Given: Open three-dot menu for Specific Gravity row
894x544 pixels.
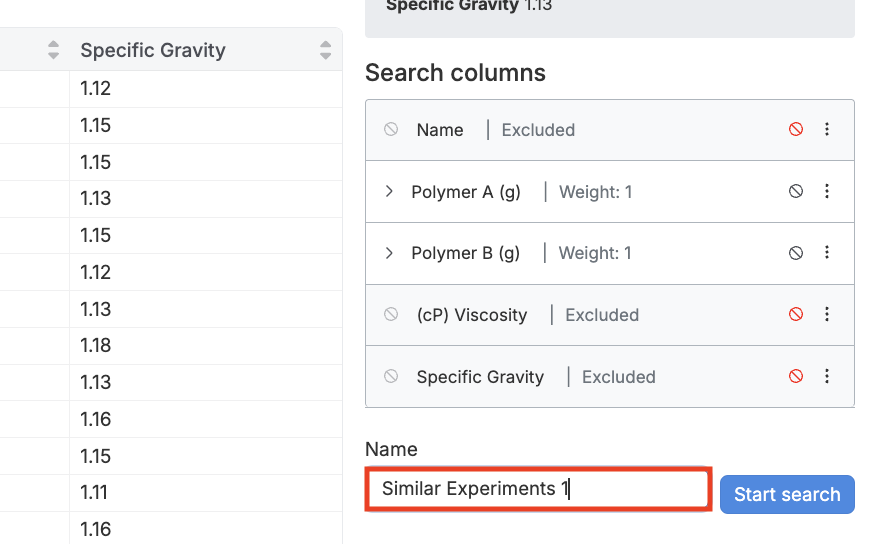Looking at the screenshot, I should pos(827,377).
